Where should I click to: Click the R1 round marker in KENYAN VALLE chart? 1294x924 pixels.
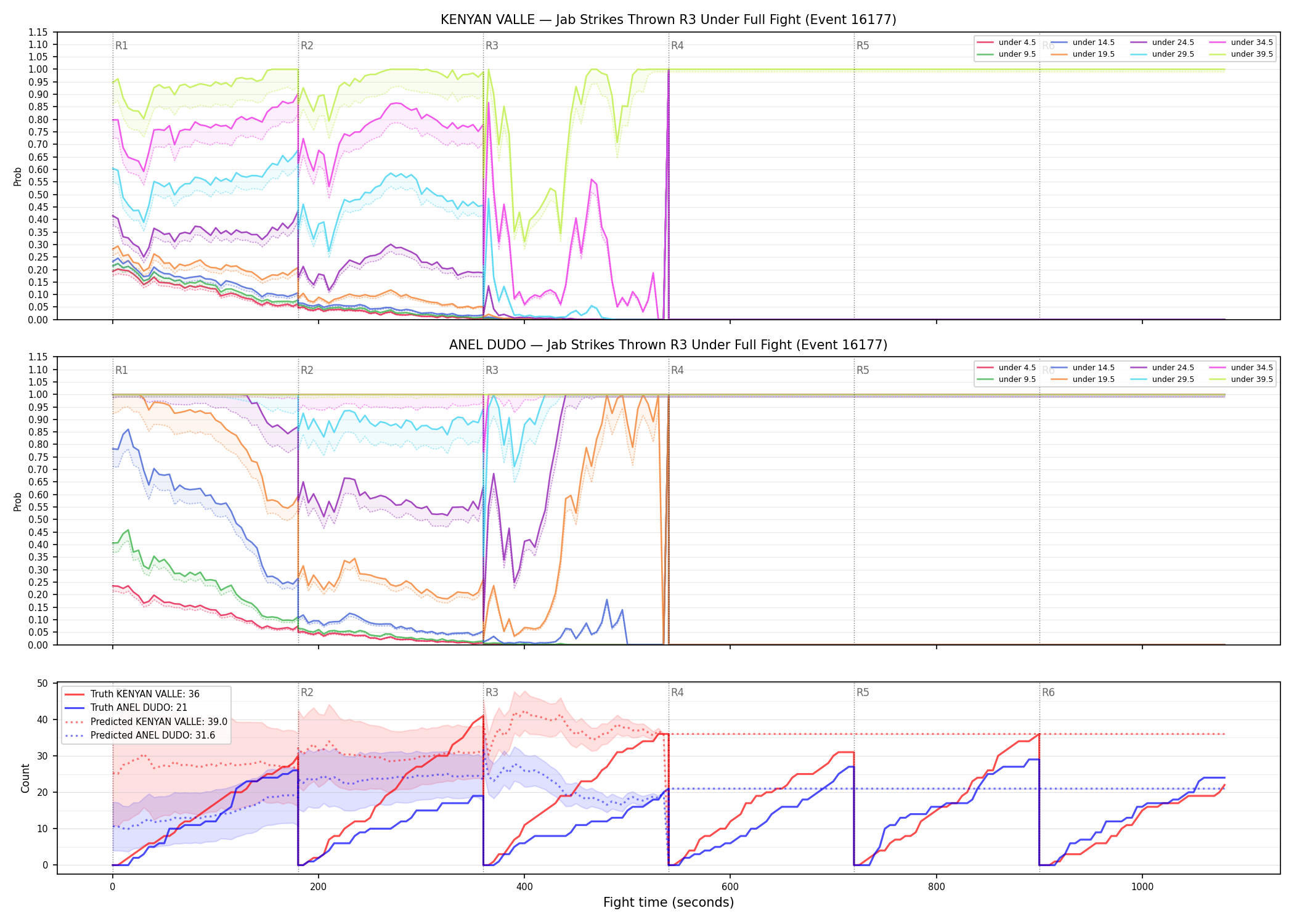121,46
